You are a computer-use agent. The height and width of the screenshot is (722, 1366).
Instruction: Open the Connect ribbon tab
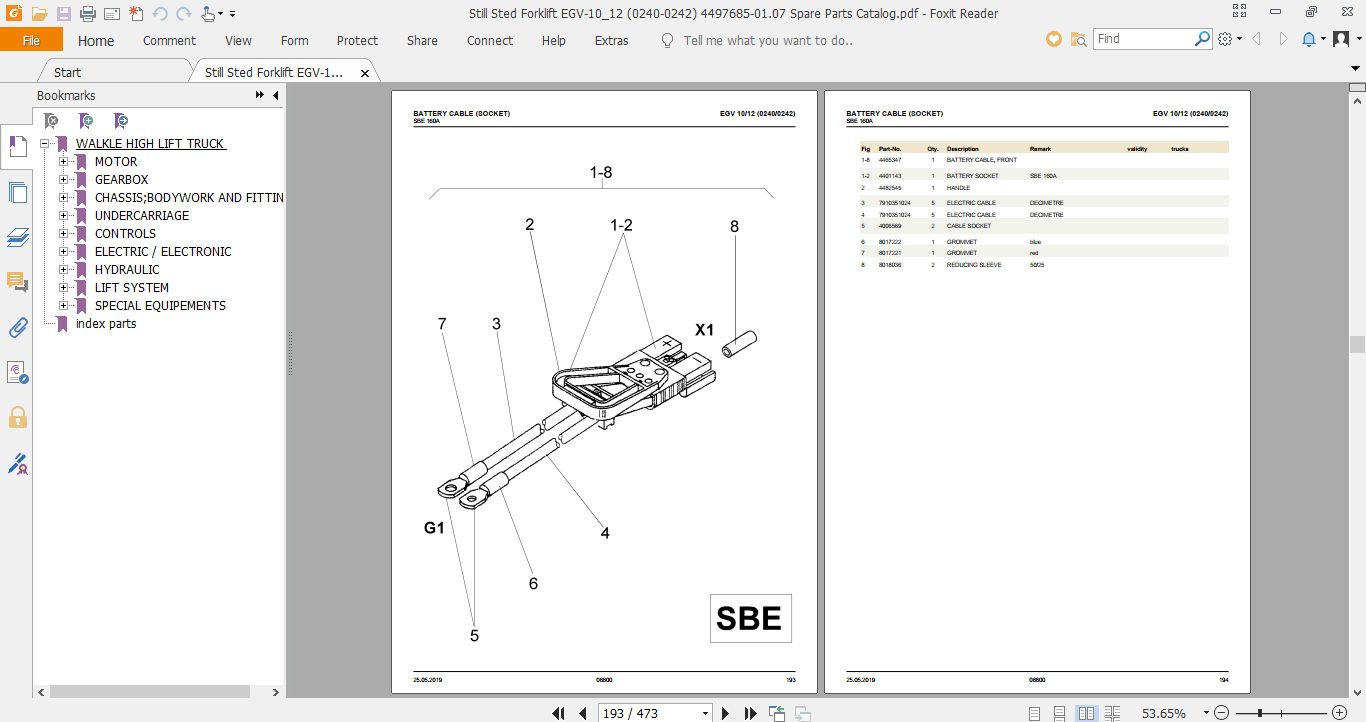point(490,40)
